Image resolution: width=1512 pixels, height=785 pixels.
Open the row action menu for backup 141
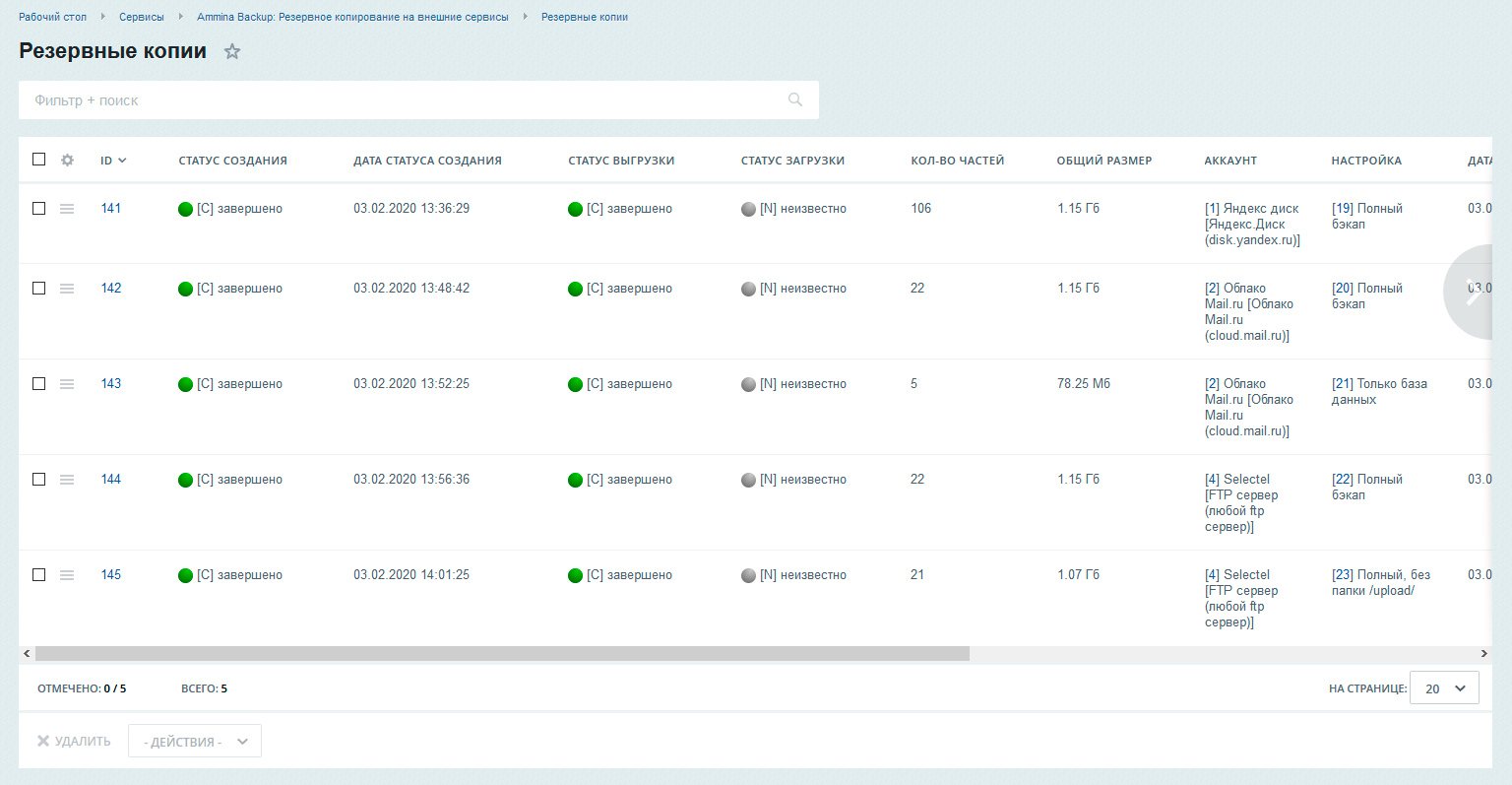pyautogui.click(x=67, y=208)
